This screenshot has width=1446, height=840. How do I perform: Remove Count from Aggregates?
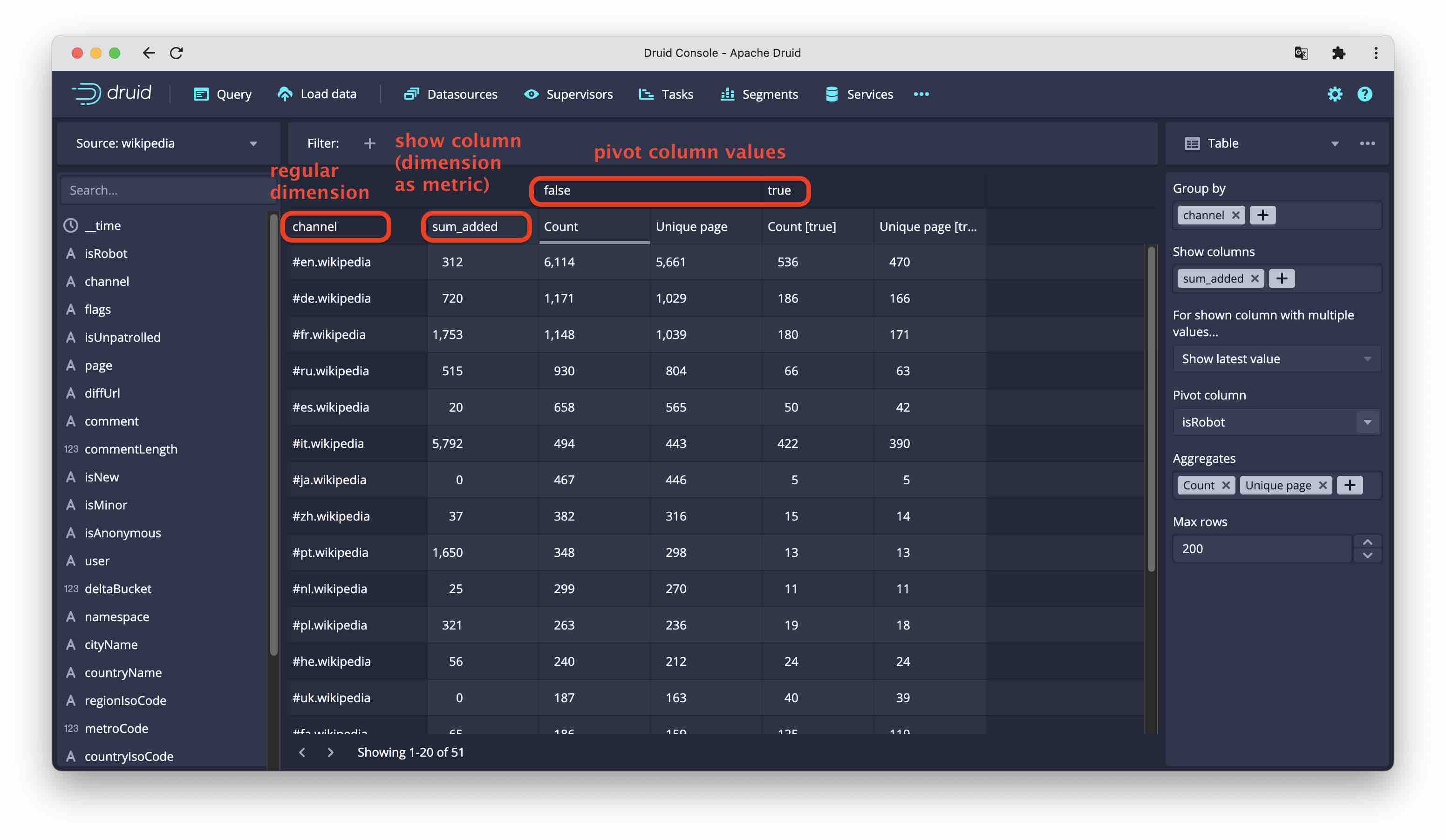(1224, 485)
